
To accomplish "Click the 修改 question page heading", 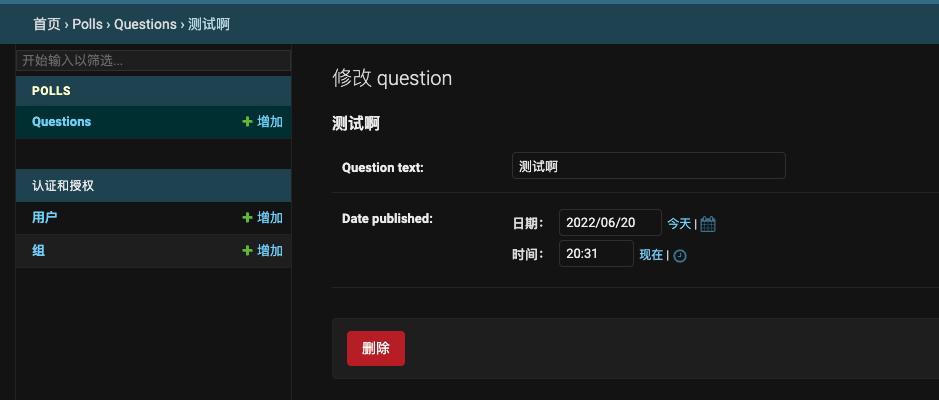I will pyautogui.click(x=392, y=78).
